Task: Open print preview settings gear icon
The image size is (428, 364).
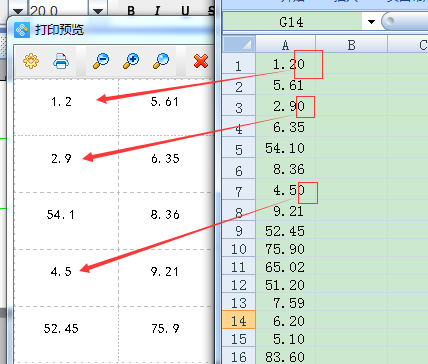Action: coord(31,61)
